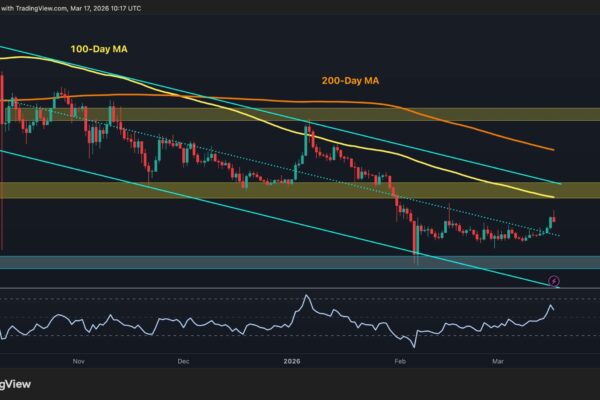
Task: Select the latest candle at chart's right edge
Action: pos(555,217)
